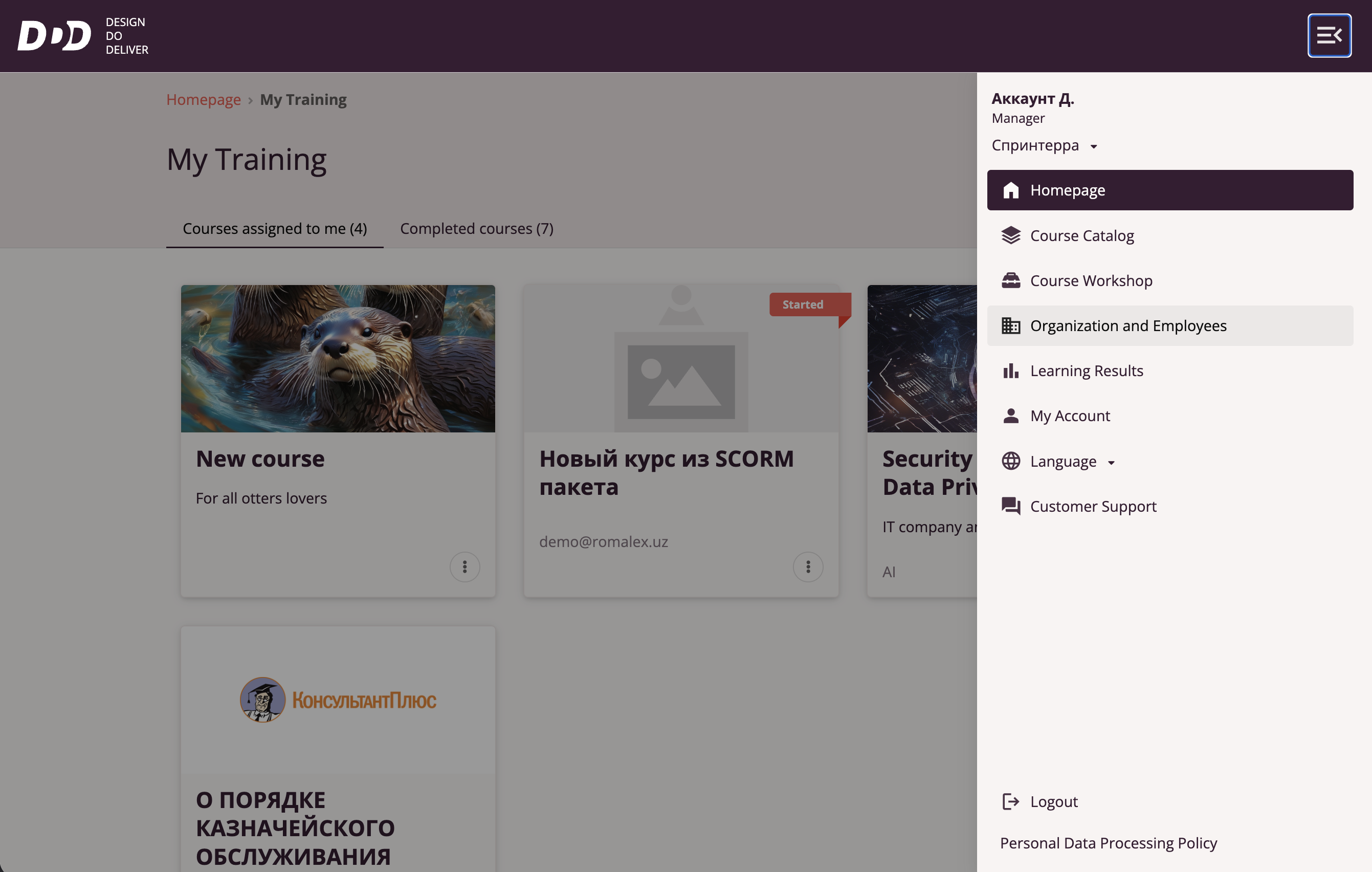Click the My Training page heading

click(x=246, y=160)
